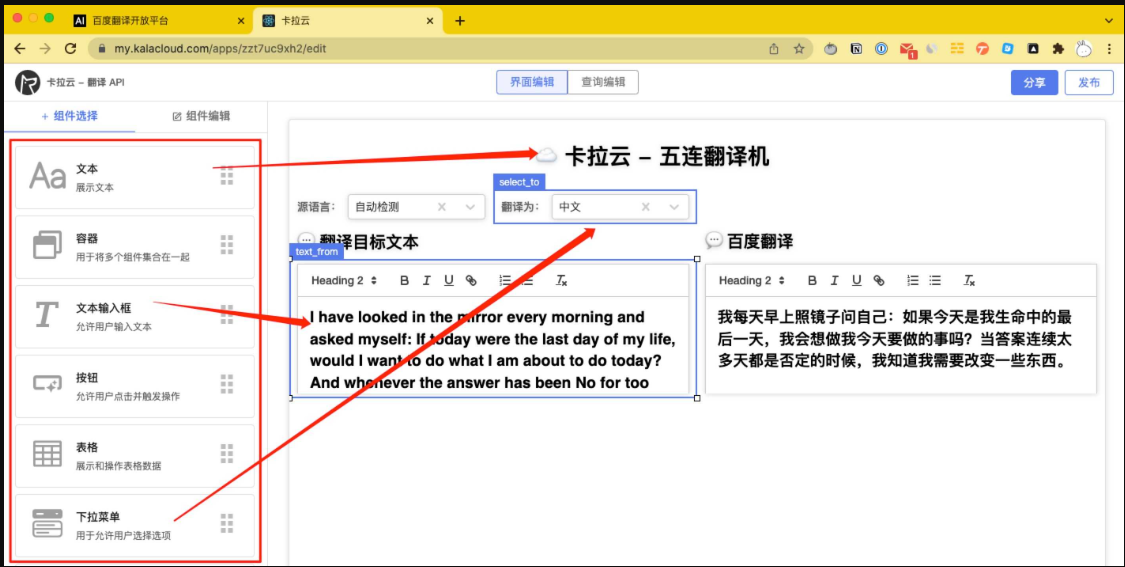
Task: Toggle underline in the 百度翻译 editor
Action: point(856,281)
